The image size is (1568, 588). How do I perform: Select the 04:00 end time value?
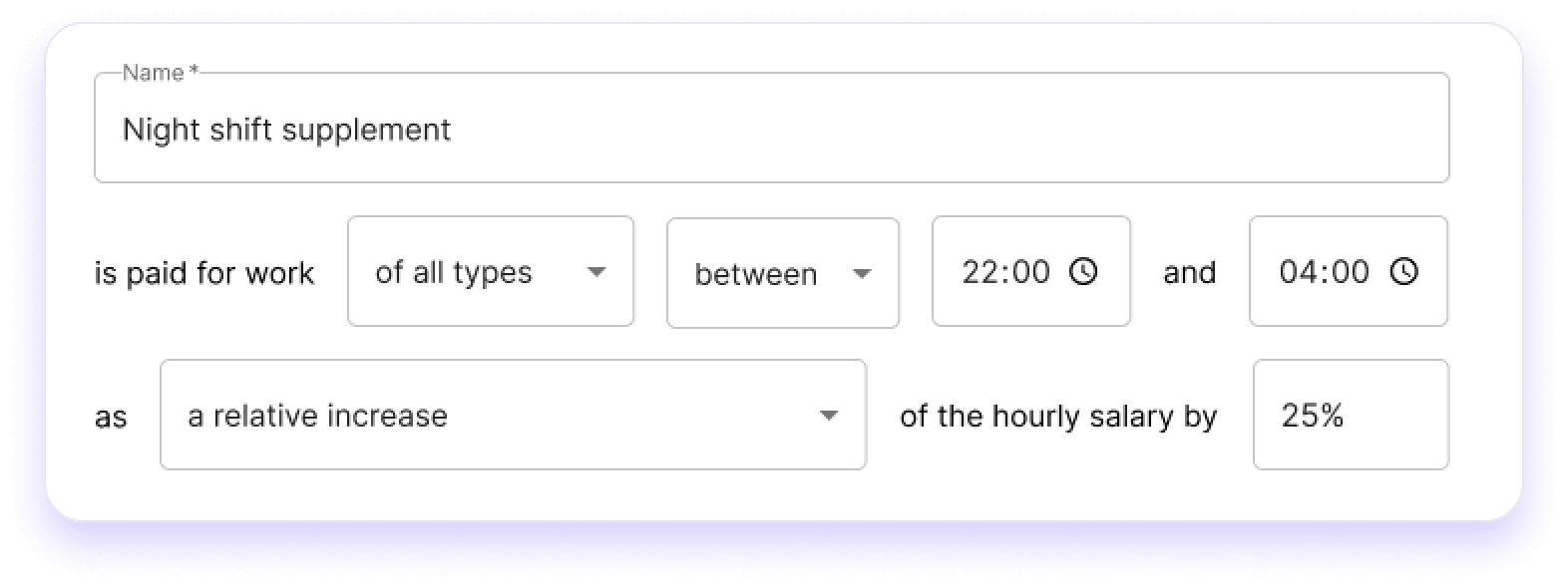pos(1324,272)
